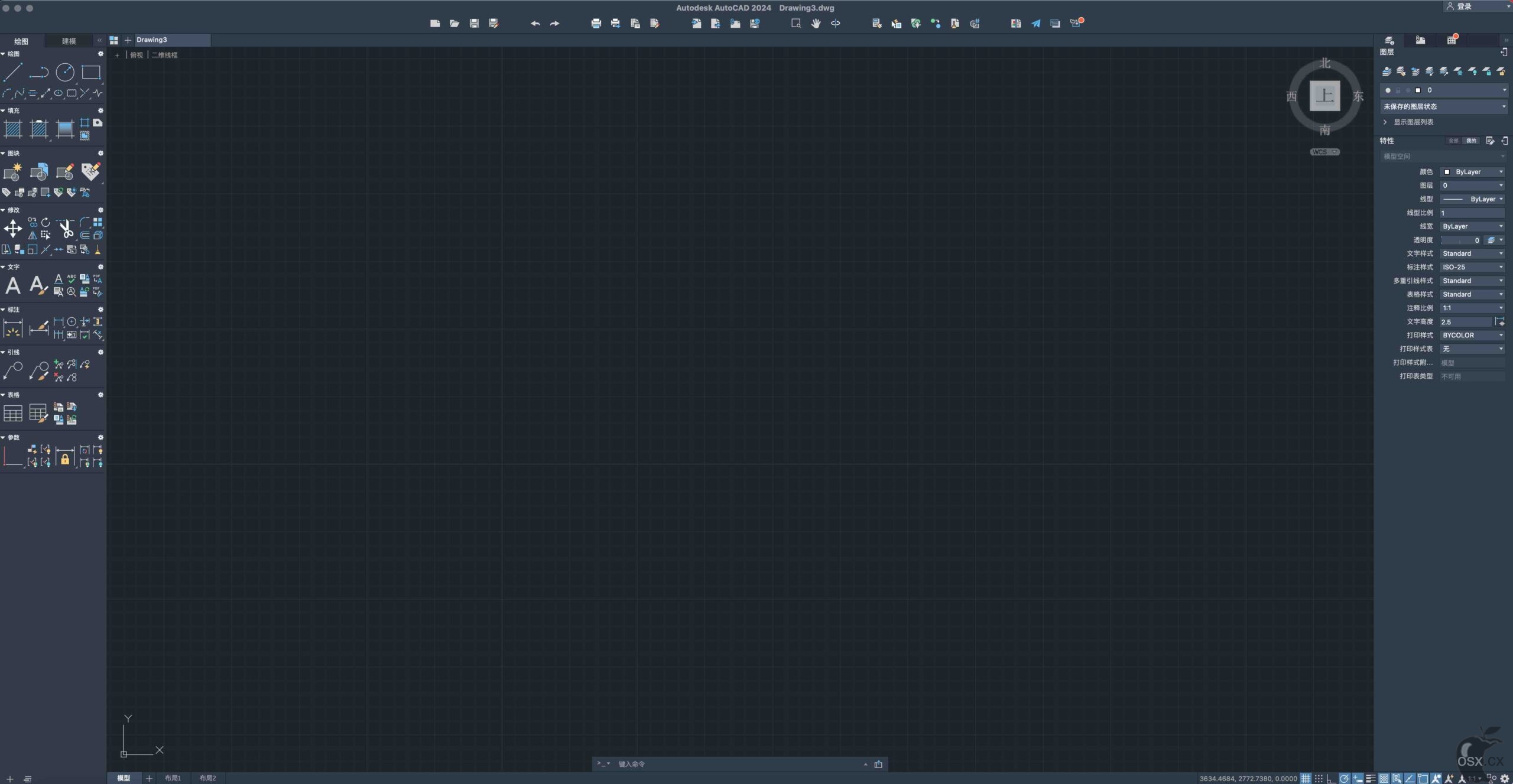Click the 上 top face of ViewCube
This screenshot has height=784, width=1513.
(x=1324, y=96)
